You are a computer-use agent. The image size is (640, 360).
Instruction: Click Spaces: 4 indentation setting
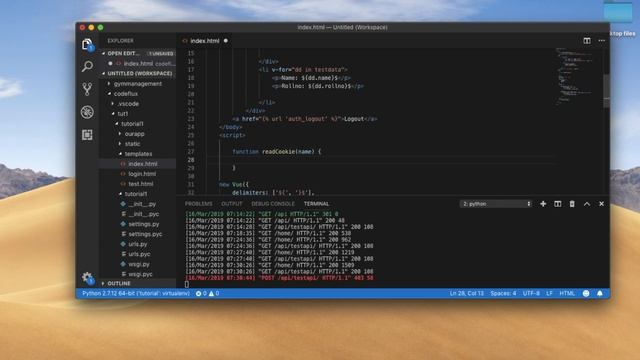click(x=503, y=293)
